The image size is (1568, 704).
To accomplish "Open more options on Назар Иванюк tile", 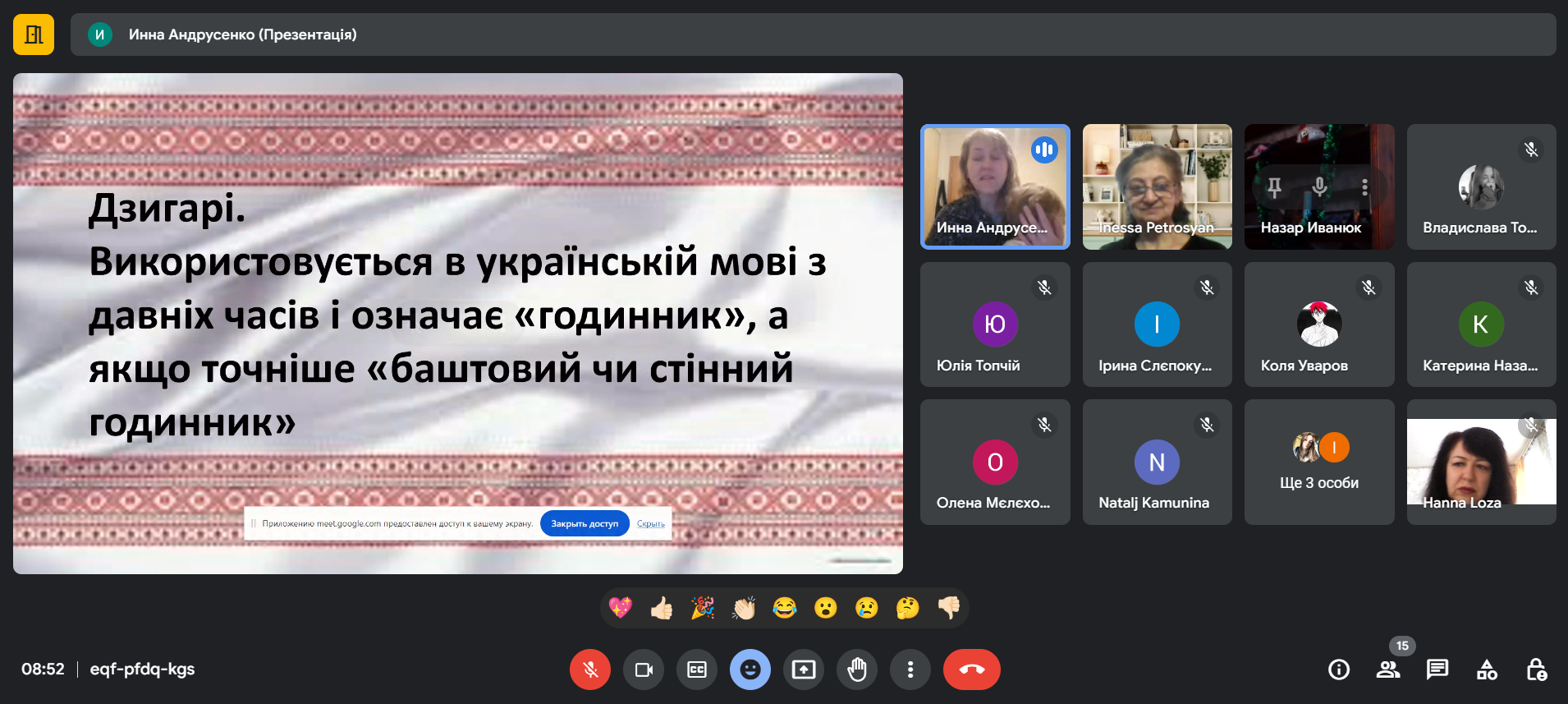I will click(1364, 187).
